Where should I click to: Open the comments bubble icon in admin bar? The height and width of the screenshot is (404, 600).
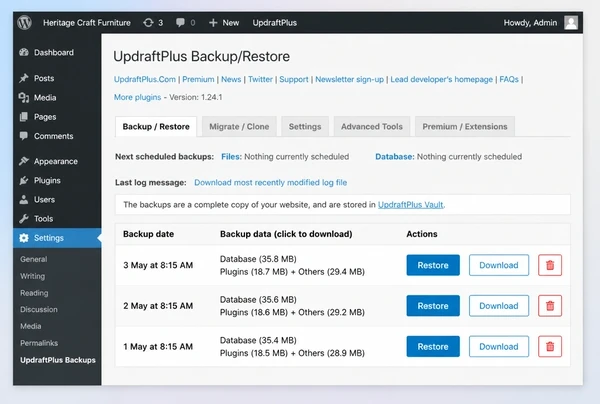click(180, 23)
